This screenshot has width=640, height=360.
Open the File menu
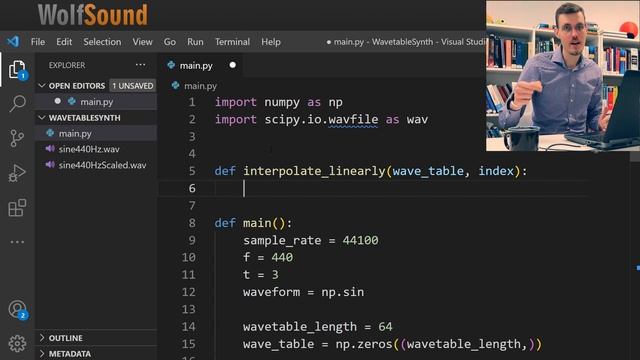pyautogui.click(x=38, y=42)
